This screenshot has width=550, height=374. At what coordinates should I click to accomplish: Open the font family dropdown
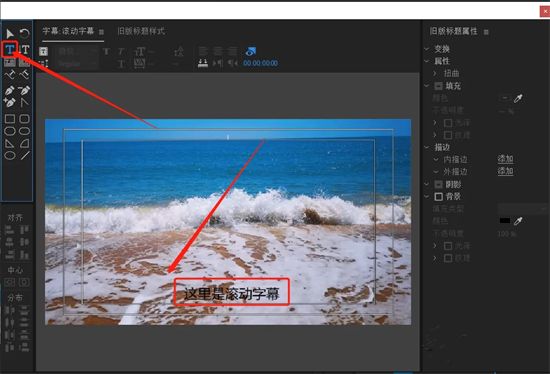coord(77,52)
